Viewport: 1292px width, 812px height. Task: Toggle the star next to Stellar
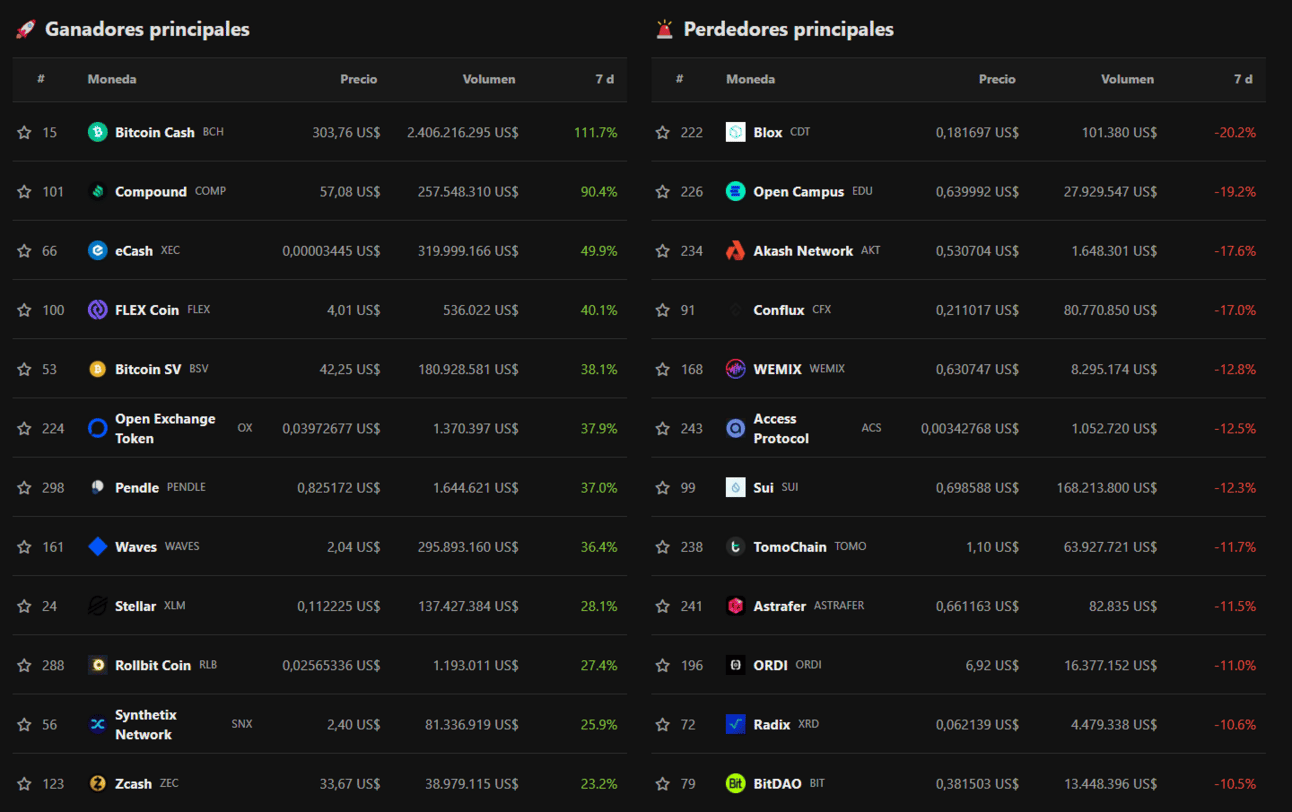coord(24,606)
